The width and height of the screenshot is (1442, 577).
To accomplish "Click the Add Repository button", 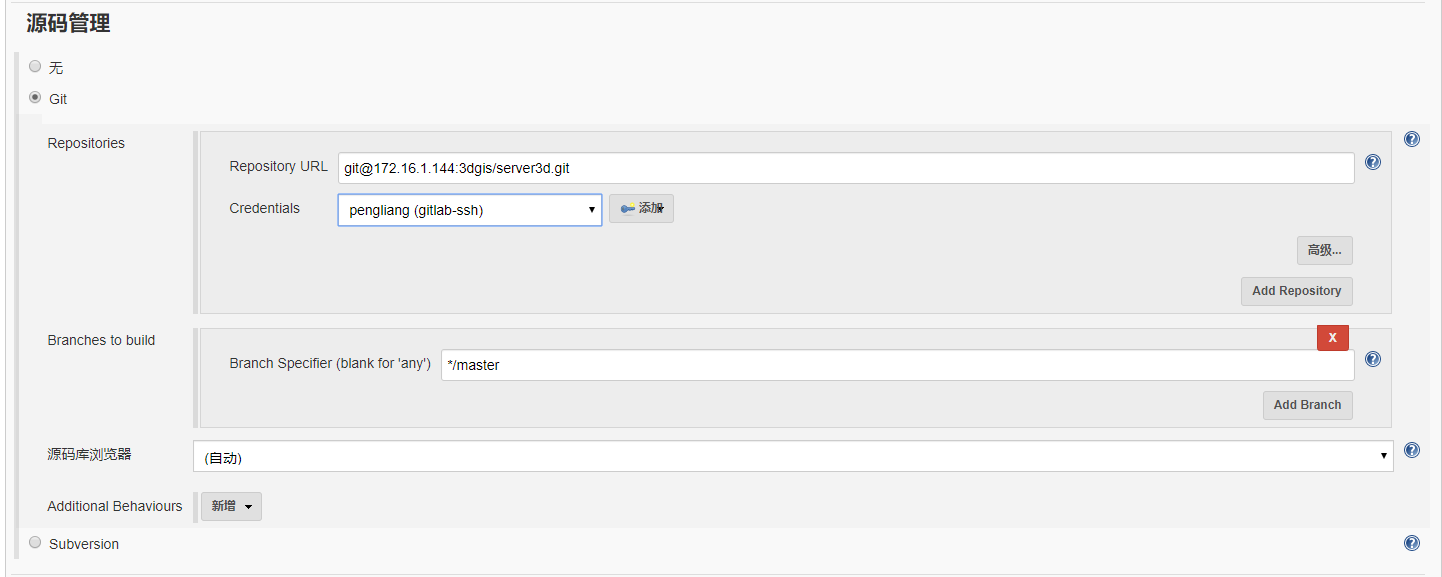I will (1296, 291).
